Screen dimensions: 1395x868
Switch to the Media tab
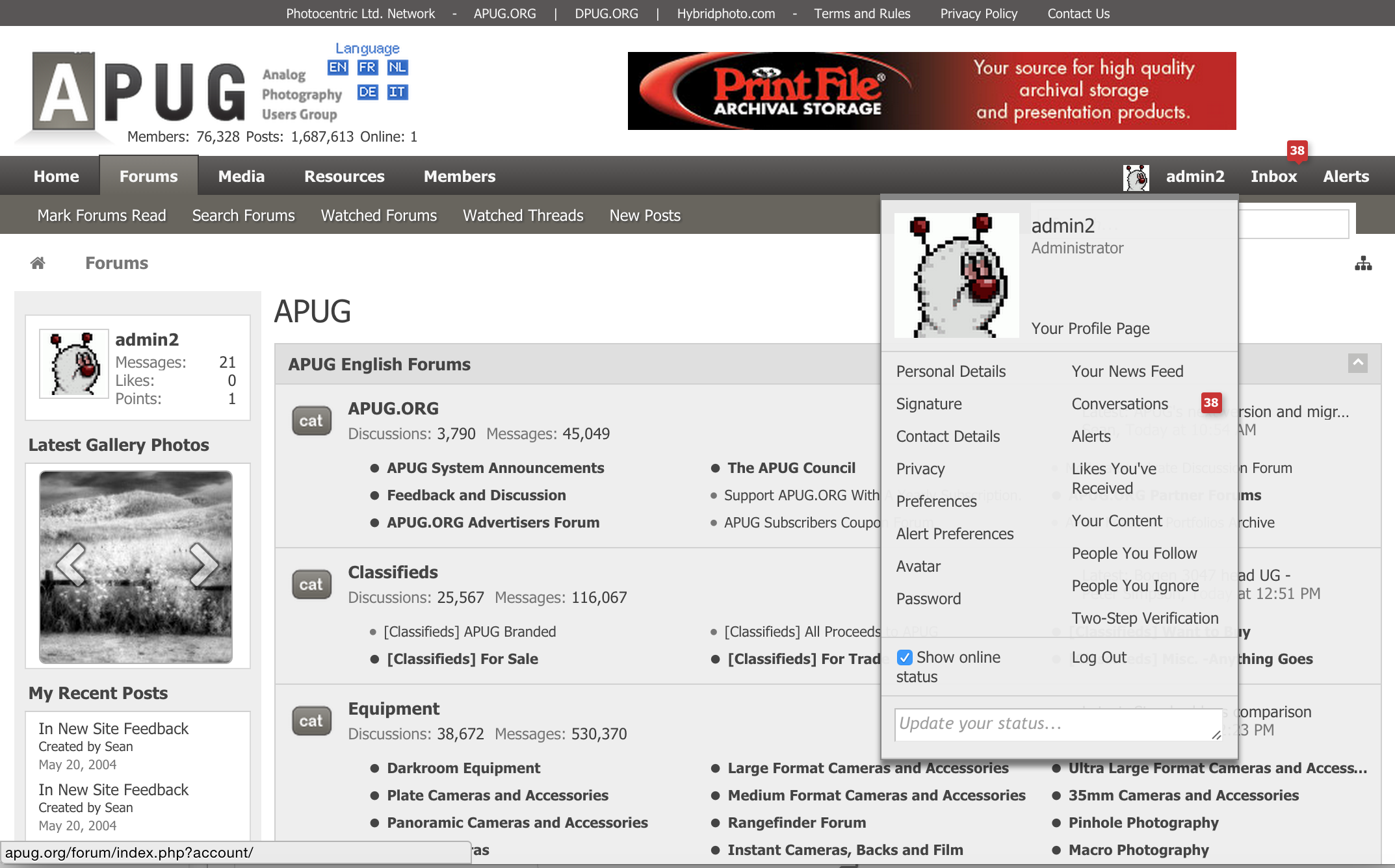coord(241,177)
